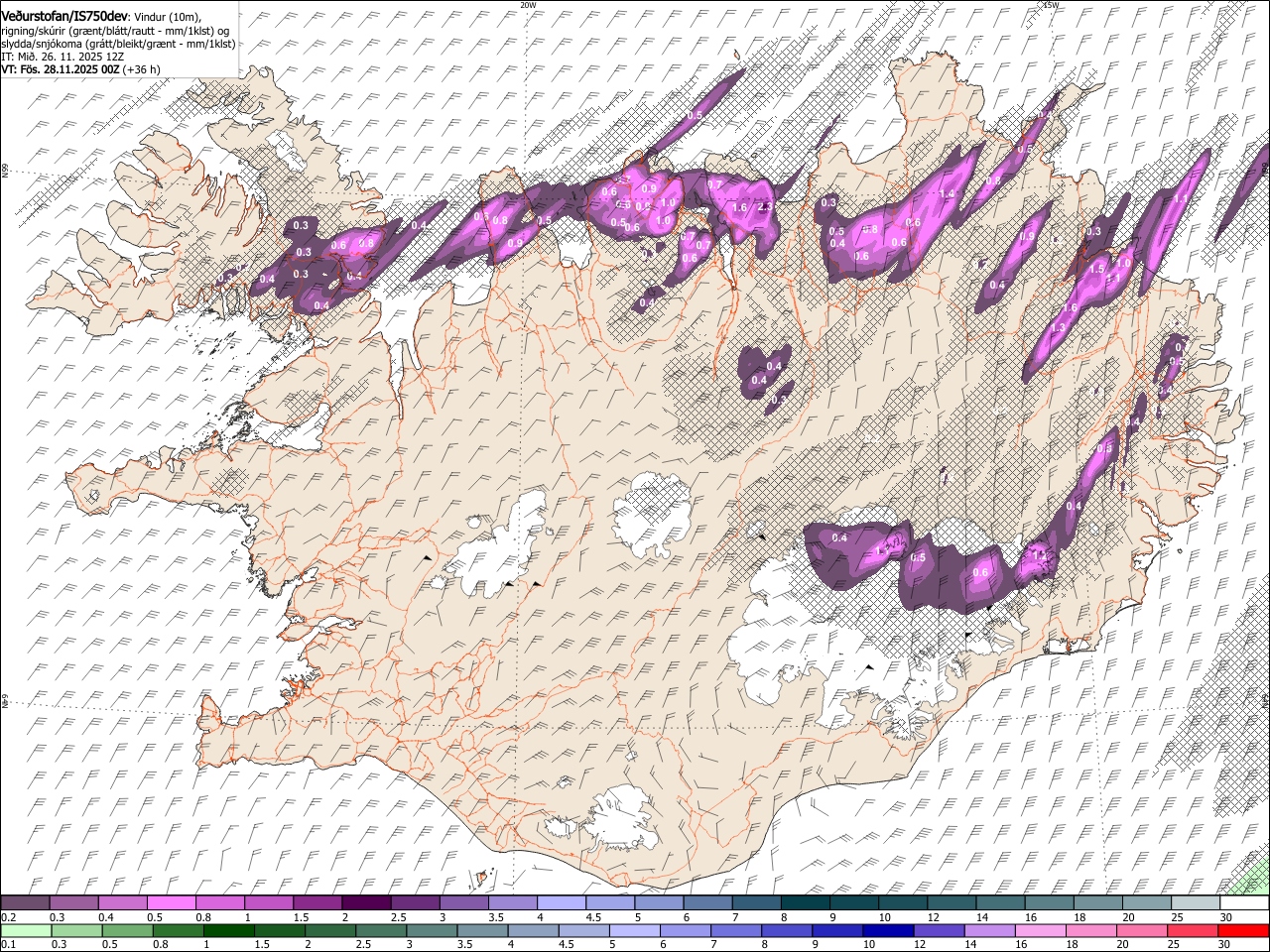Click the 'VT: Fös. 28.11.2025 00Z (+36 h)' line
Screen dimensions: 1270x952
[x=80, y=69]
